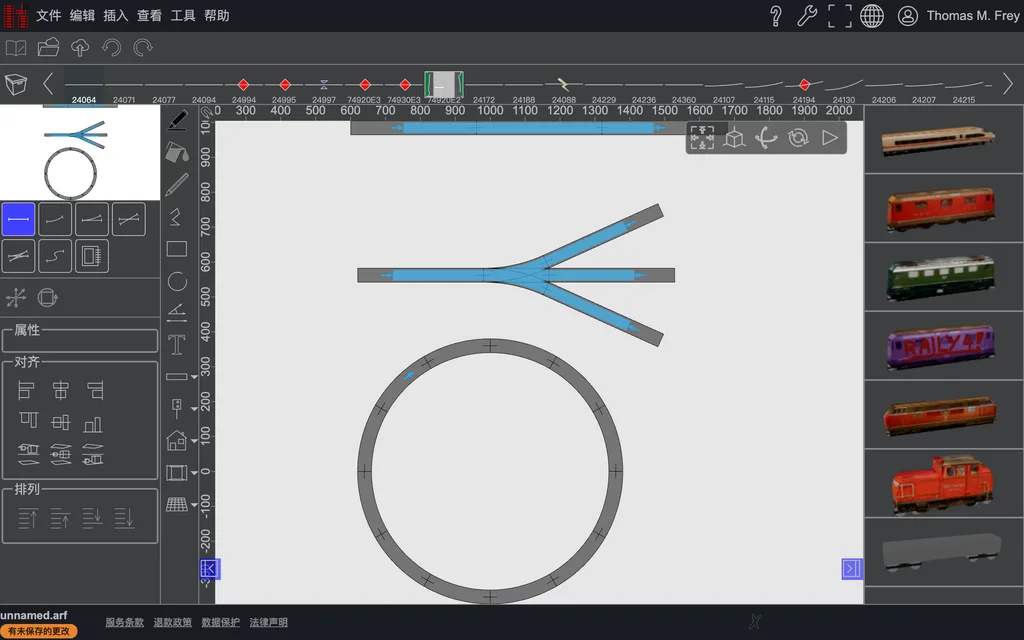Expand the house building tool dropdown arrow
Viewport: 1024px width, 640px height.
click(194, 441)
